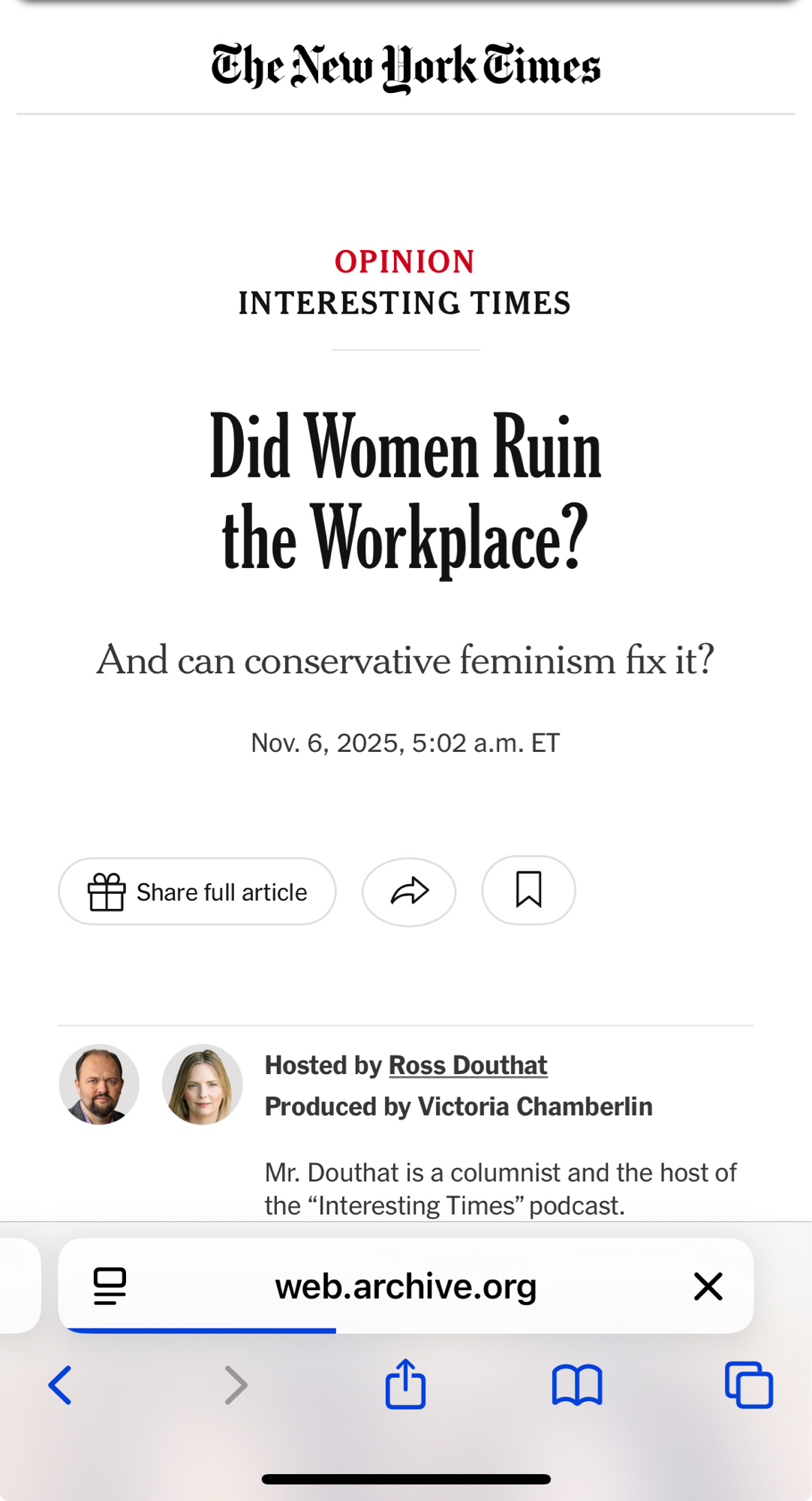Stop loading with the X icon

(x=708, y=1286)
